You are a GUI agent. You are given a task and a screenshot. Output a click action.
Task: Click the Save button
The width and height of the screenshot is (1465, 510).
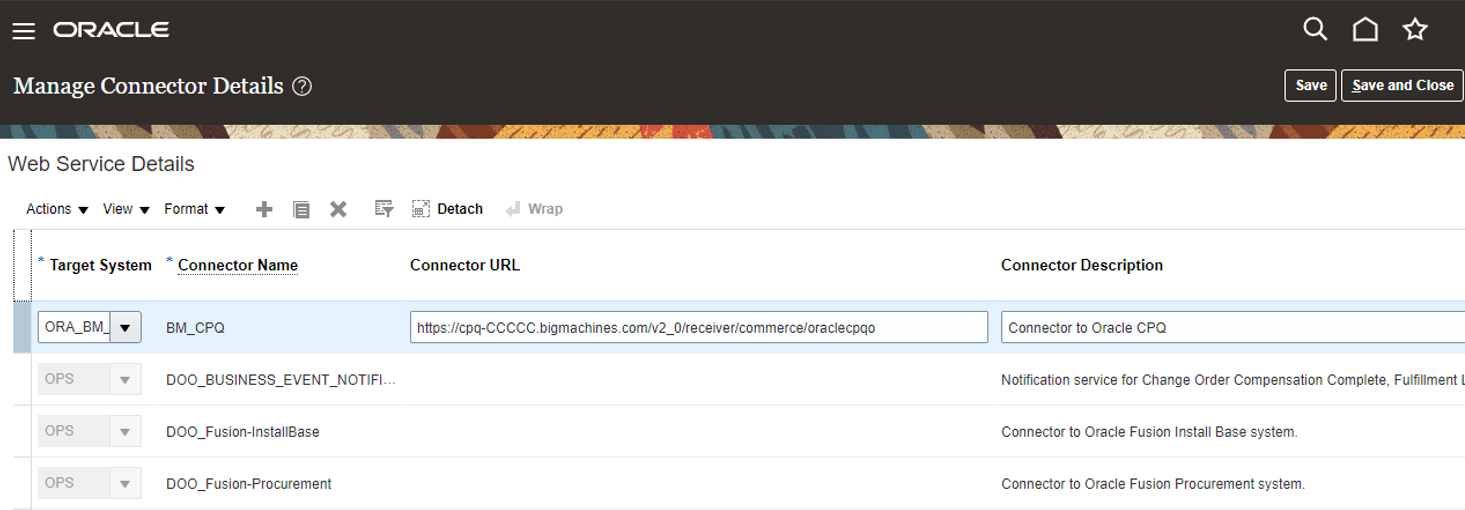1310,85
